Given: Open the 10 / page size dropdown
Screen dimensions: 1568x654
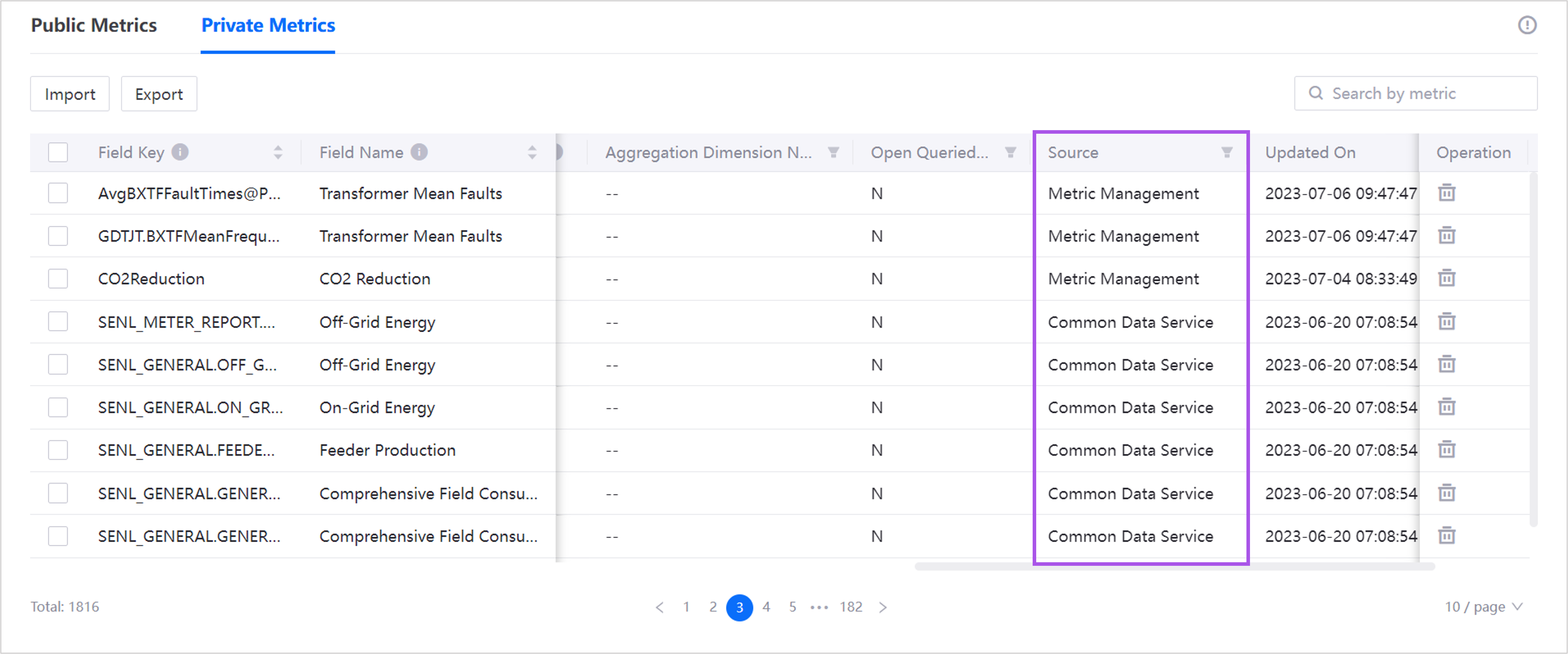Looking at the screenshot, I should click(x=1483, y=607).
